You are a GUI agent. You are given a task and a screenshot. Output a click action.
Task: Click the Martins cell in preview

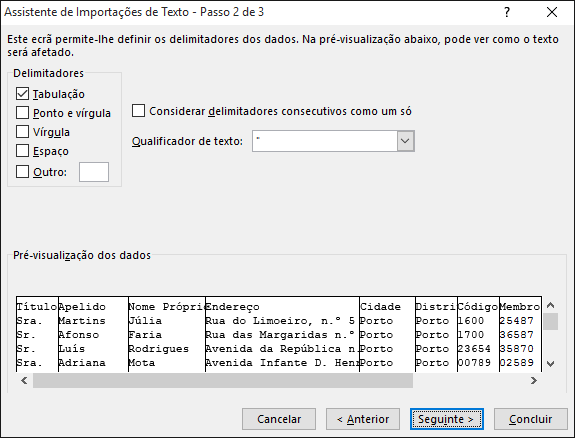[x=82, y=321]
